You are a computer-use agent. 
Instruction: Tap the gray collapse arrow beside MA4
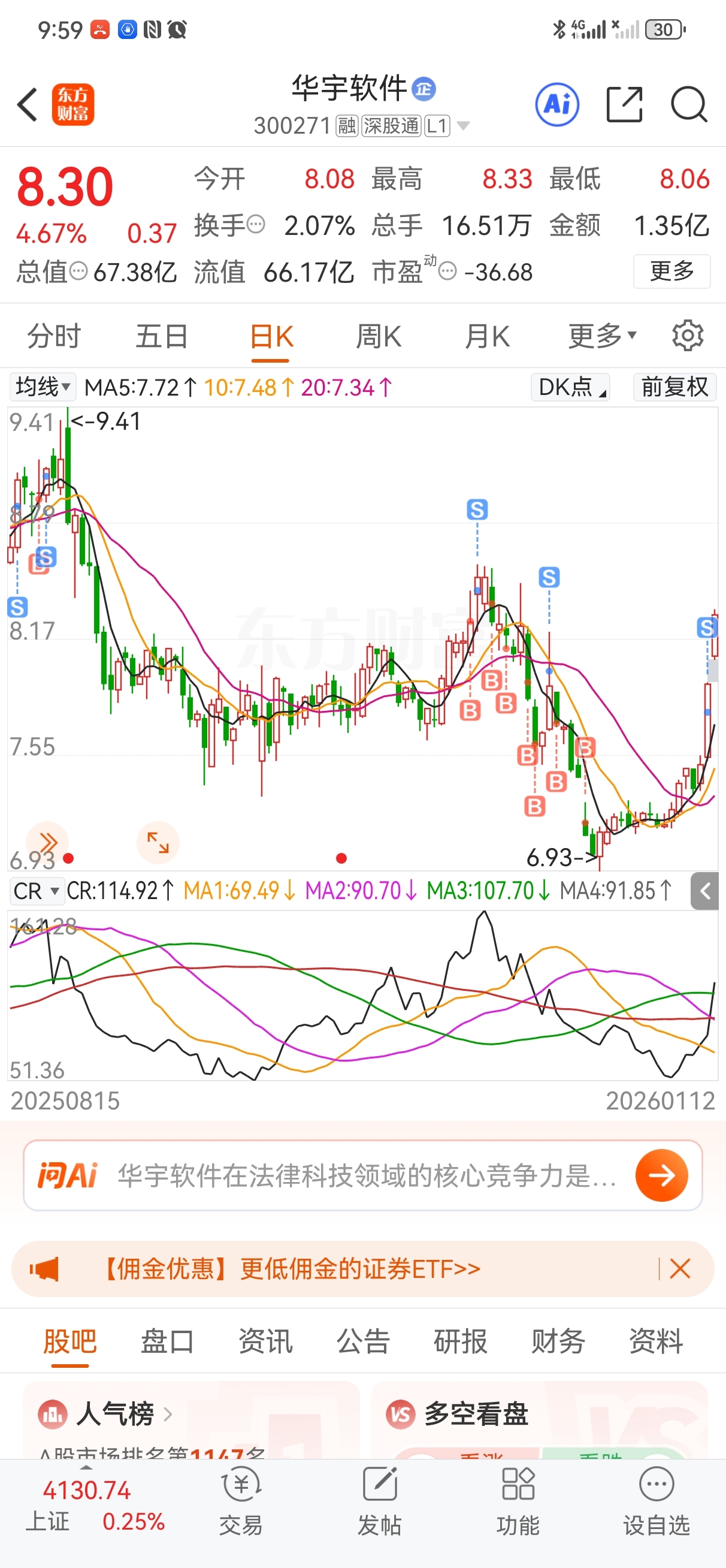704,891
